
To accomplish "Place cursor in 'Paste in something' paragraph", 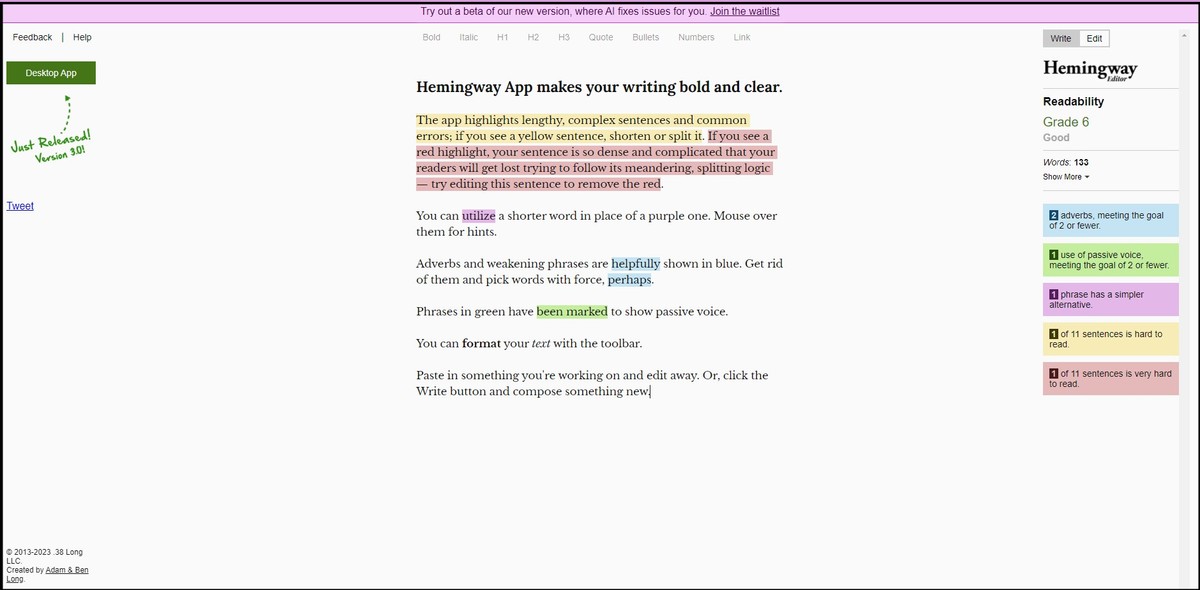I will [x=592, y=384].
